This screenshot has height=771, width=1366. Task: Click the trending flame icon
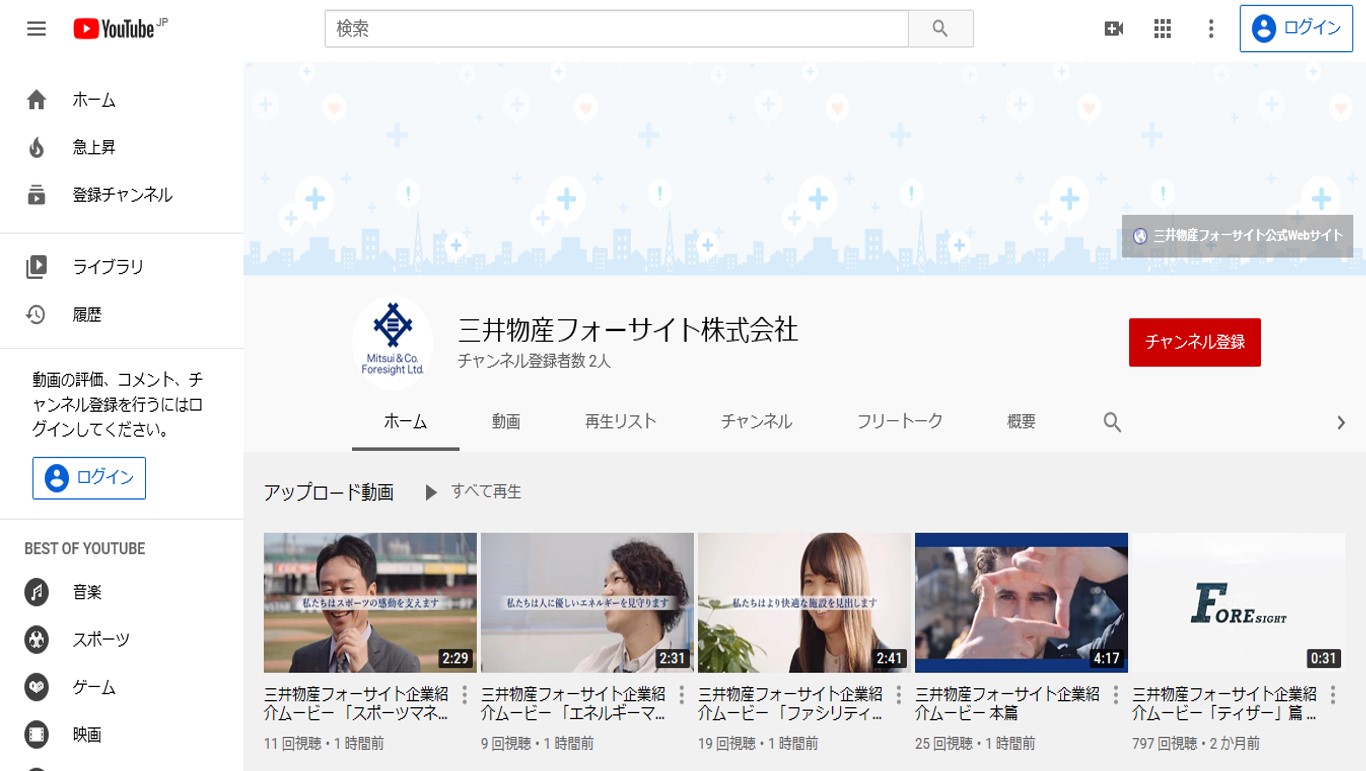pyautogui.click(x=37, y=148)
